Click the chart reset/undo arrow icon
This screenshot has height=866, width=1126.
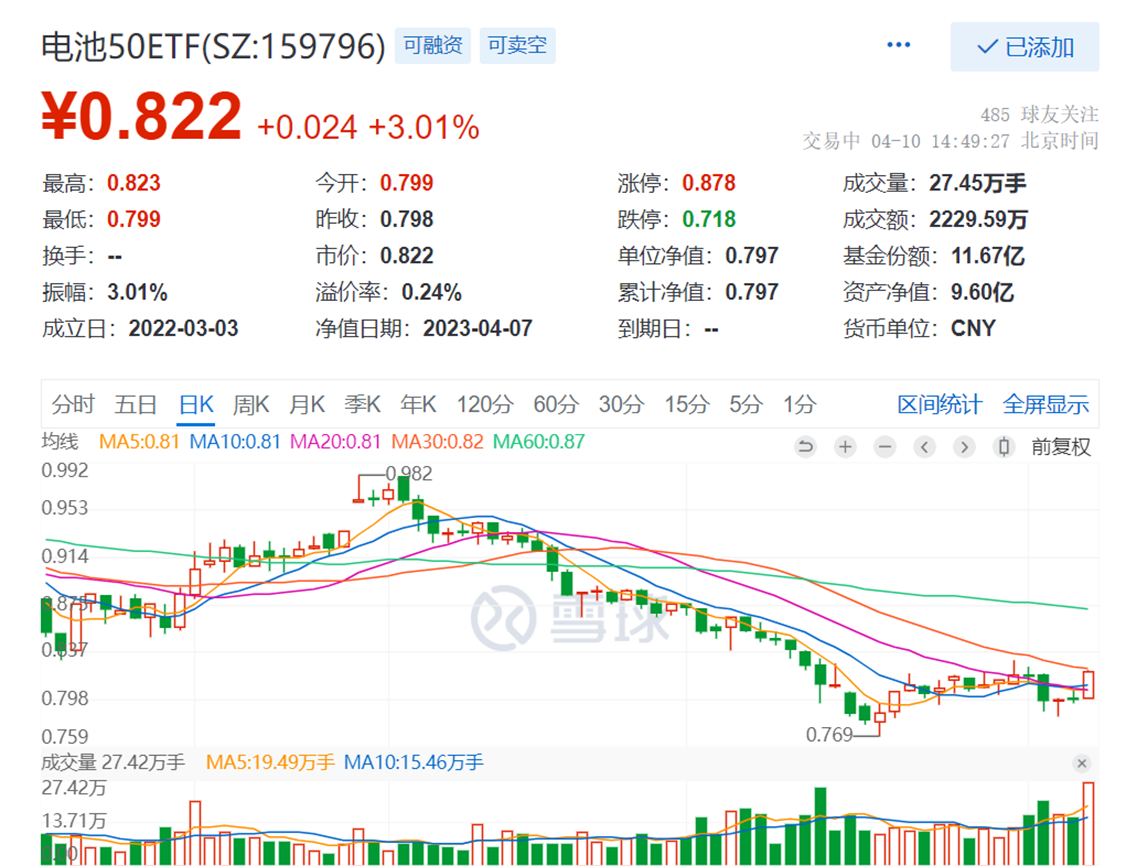[x=806, y=447]
